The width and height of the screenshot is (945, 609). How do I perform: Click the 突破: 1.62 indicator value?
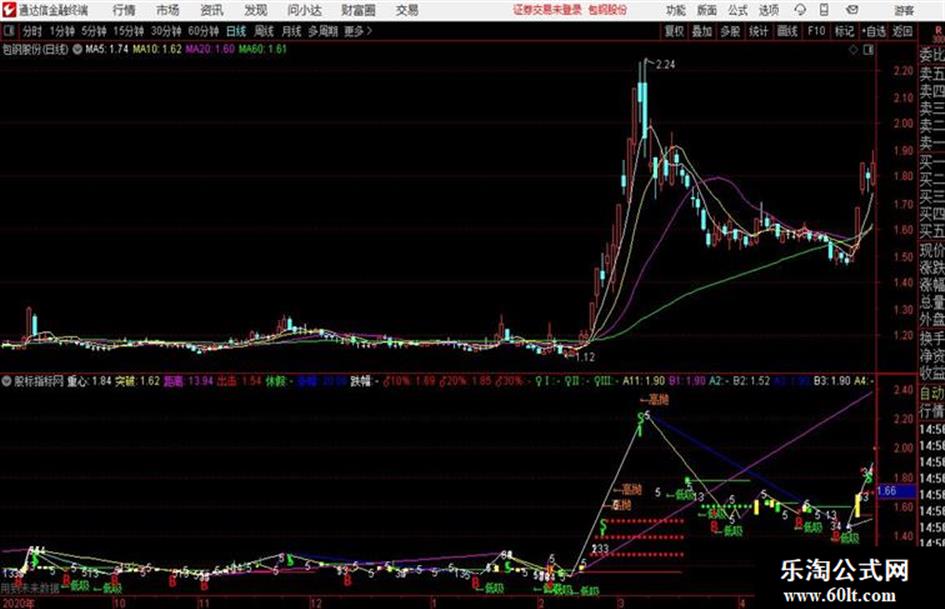[x=137, y=381]
